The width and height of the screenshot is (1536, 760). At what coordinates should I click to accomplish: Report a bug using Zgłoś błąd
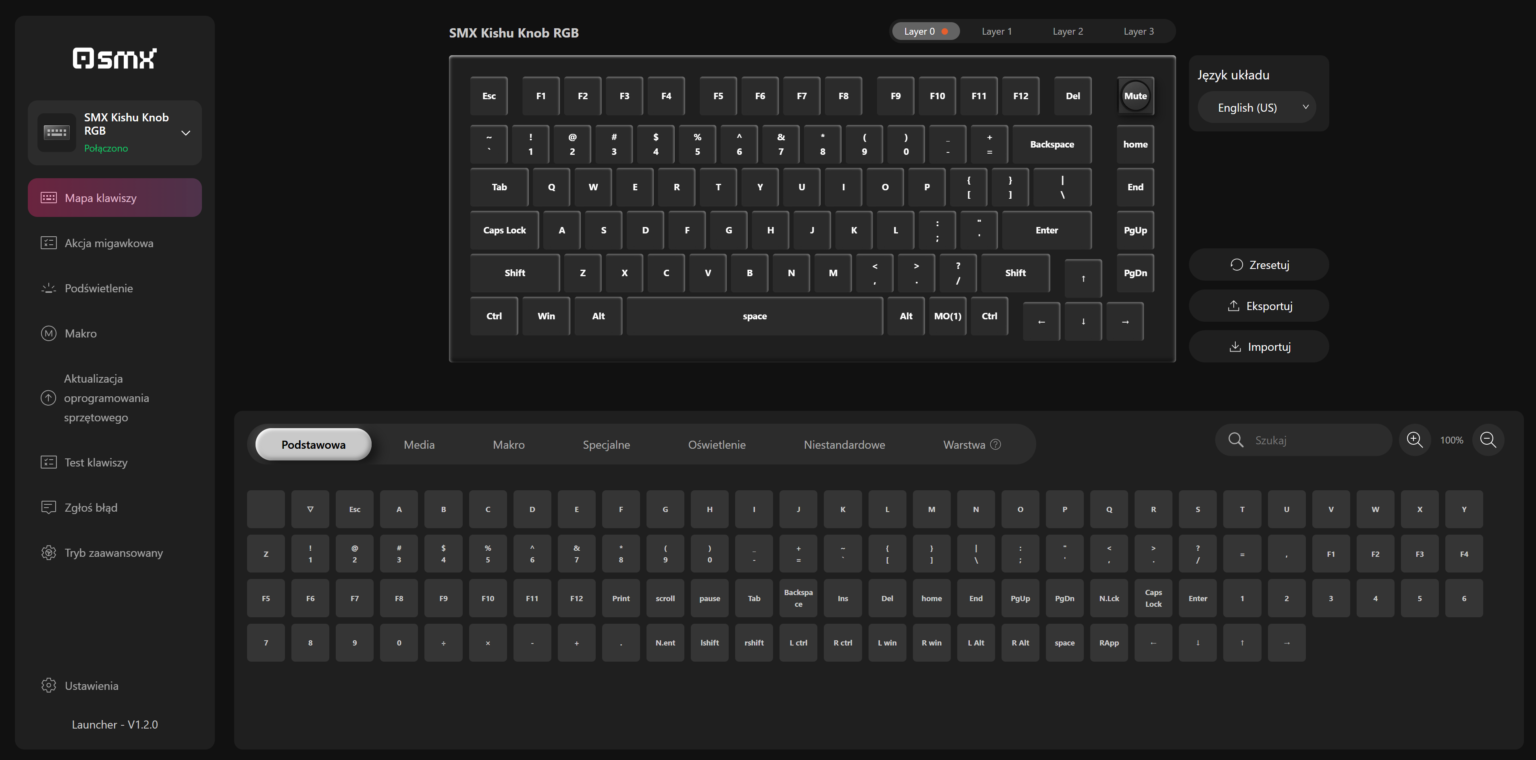click(x=114, y=507)
